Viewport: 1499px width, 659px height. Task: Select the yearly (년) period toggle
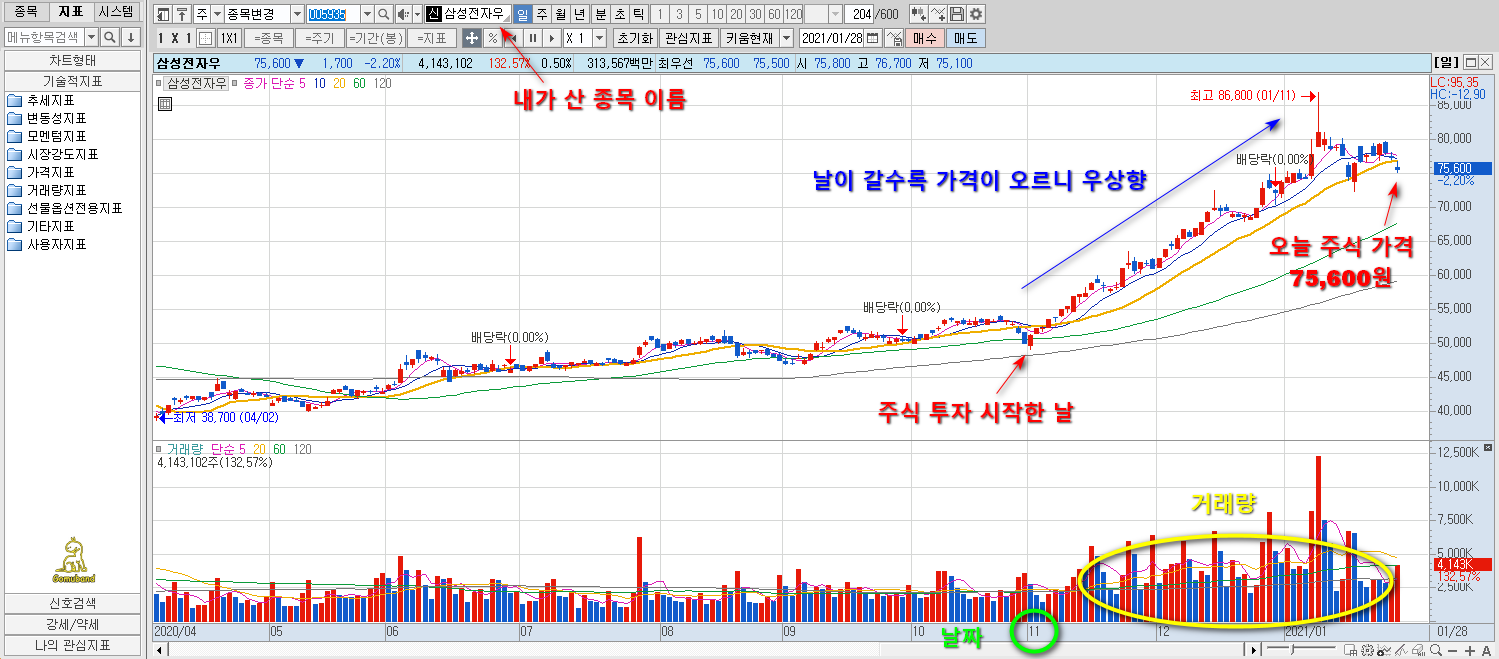pos(579,14)
